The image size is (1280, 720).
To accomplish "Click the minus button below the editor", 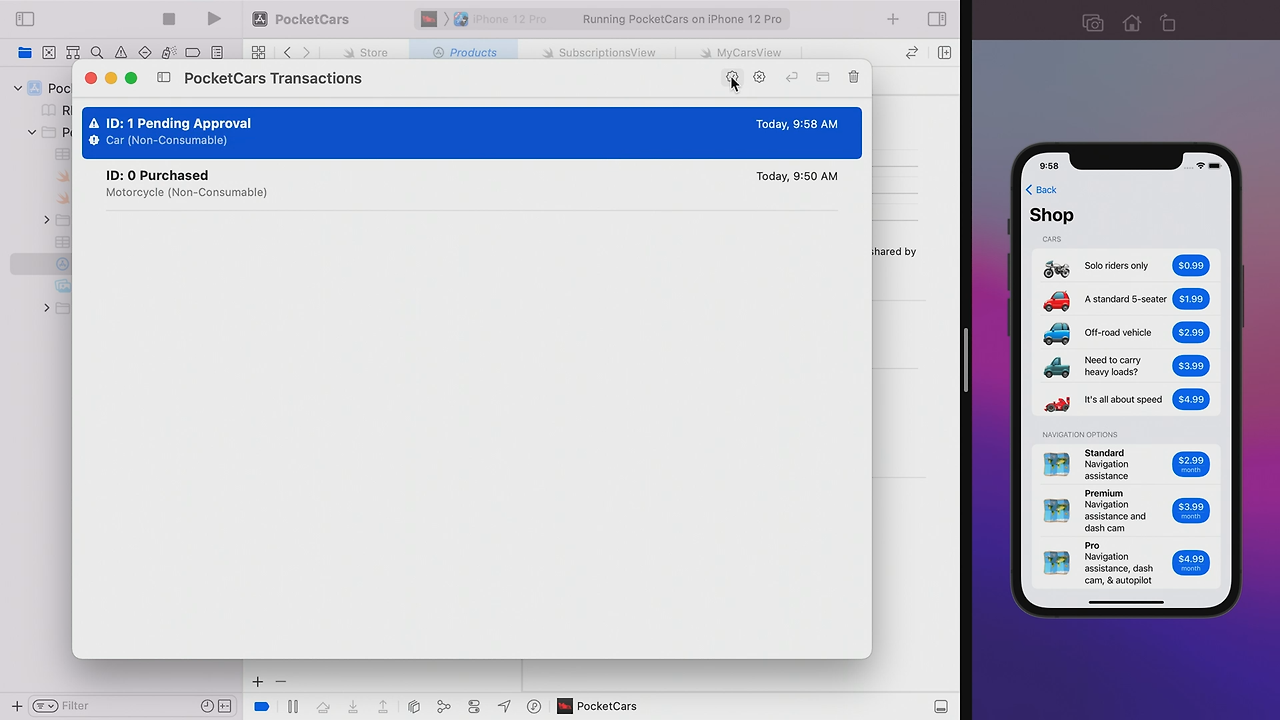I will point(281,681).
